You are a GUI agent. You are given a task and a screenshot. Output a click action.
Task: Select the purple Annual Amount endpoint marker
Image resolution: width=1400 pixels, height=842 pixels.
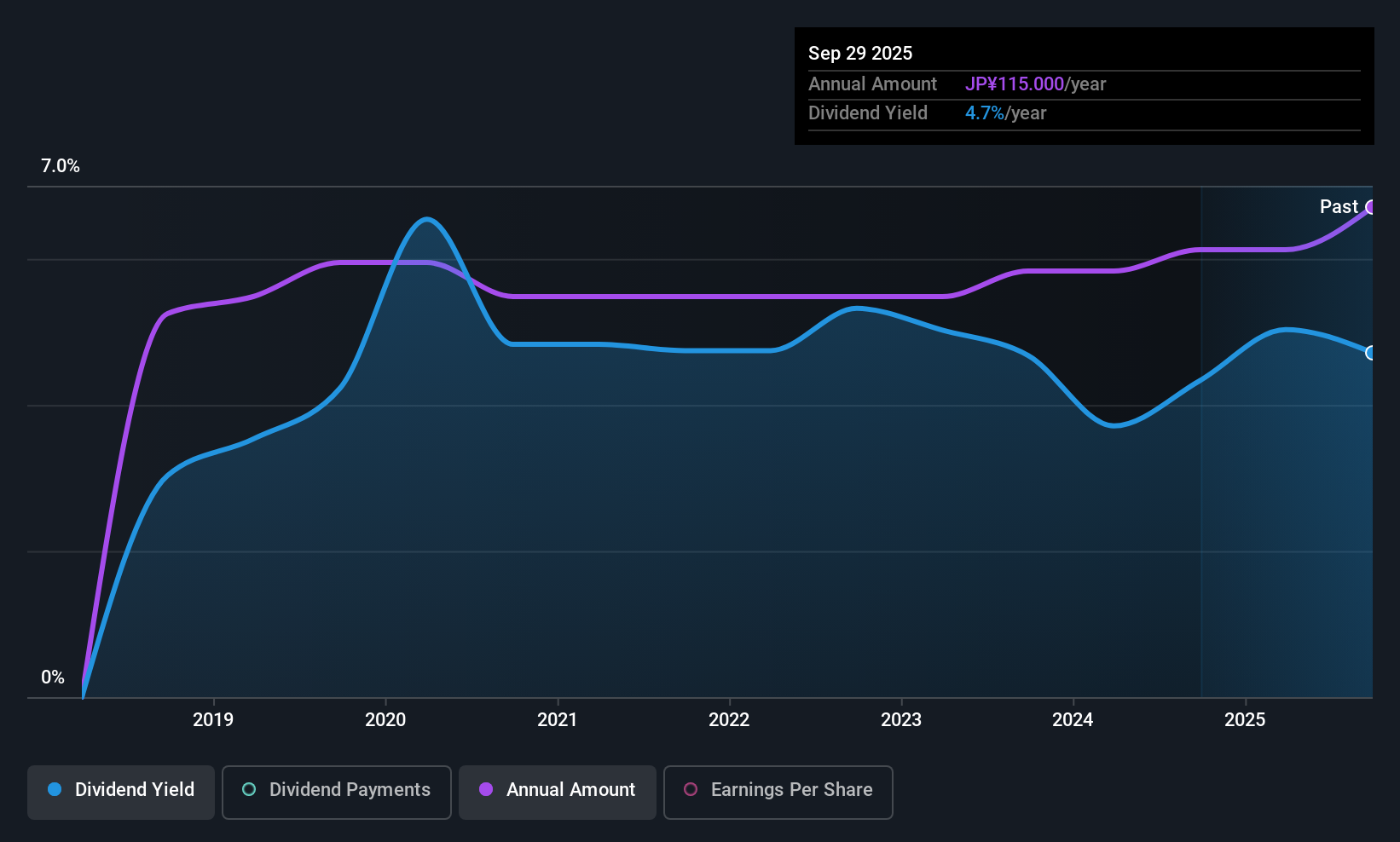pos(1370,207)
